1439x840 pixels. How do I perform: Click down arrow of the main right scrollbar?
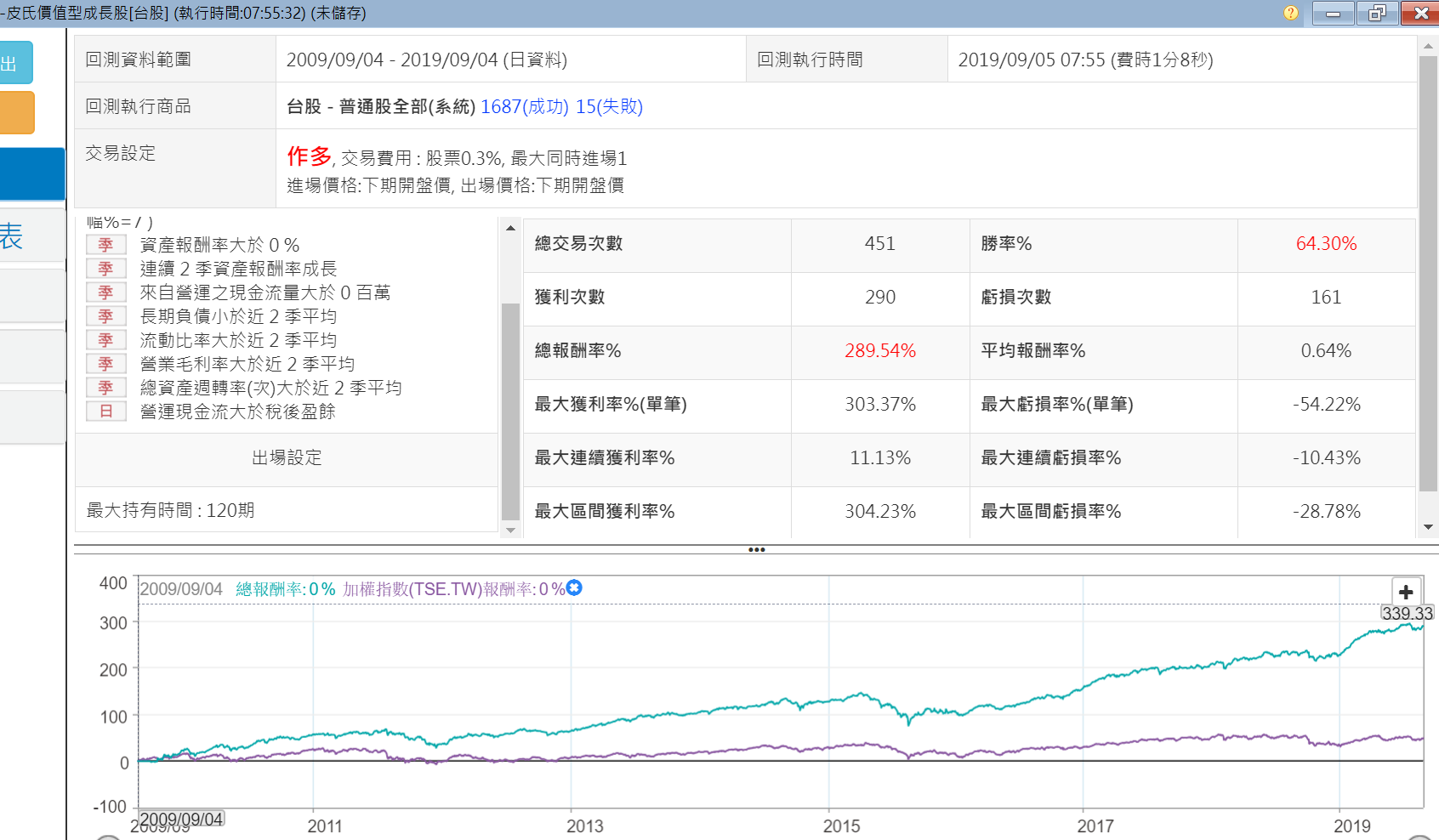[1428, 527]
